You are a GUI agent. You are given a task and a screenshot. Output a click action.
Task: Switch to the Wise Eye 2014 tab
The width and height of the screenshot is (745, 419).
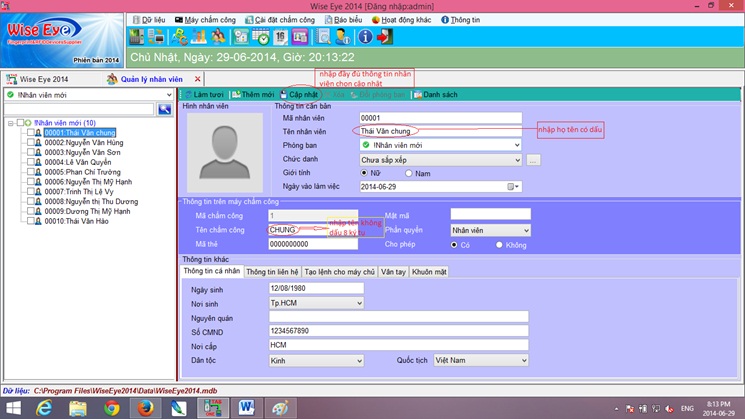37,79
